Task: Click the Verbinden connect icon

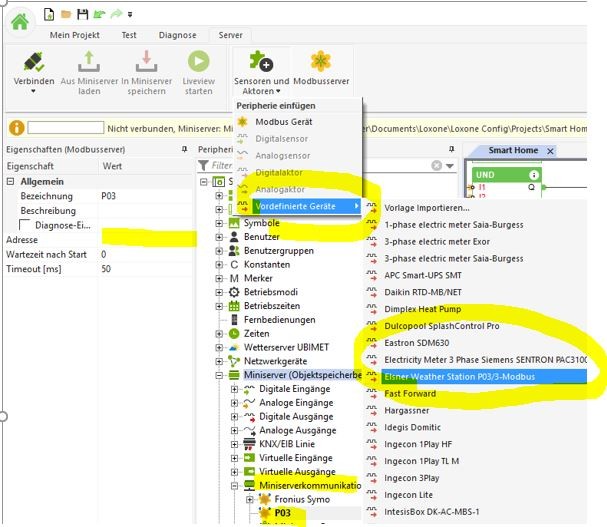Action: coord(34,62)
